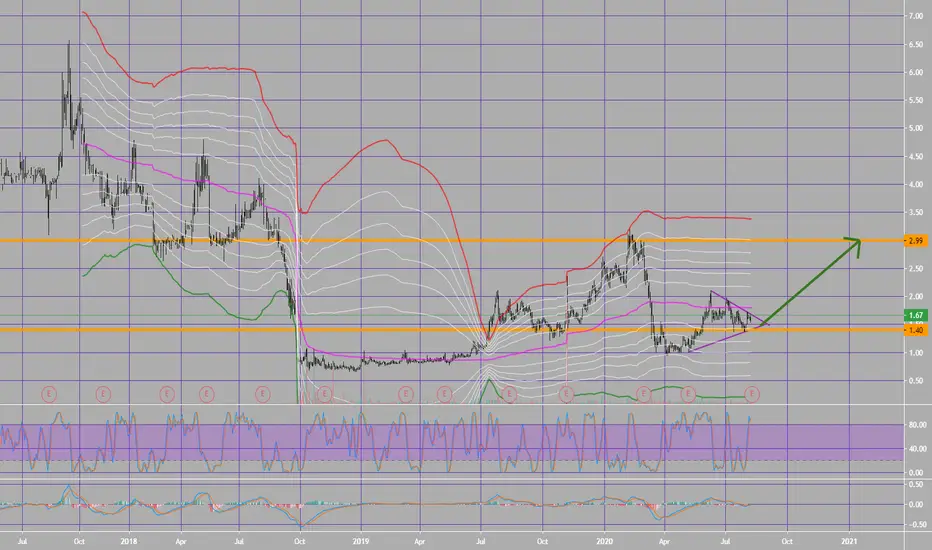Click the orange 1.40 price label
This screenshot has width=932, height=550.
[x=915, y=330]
